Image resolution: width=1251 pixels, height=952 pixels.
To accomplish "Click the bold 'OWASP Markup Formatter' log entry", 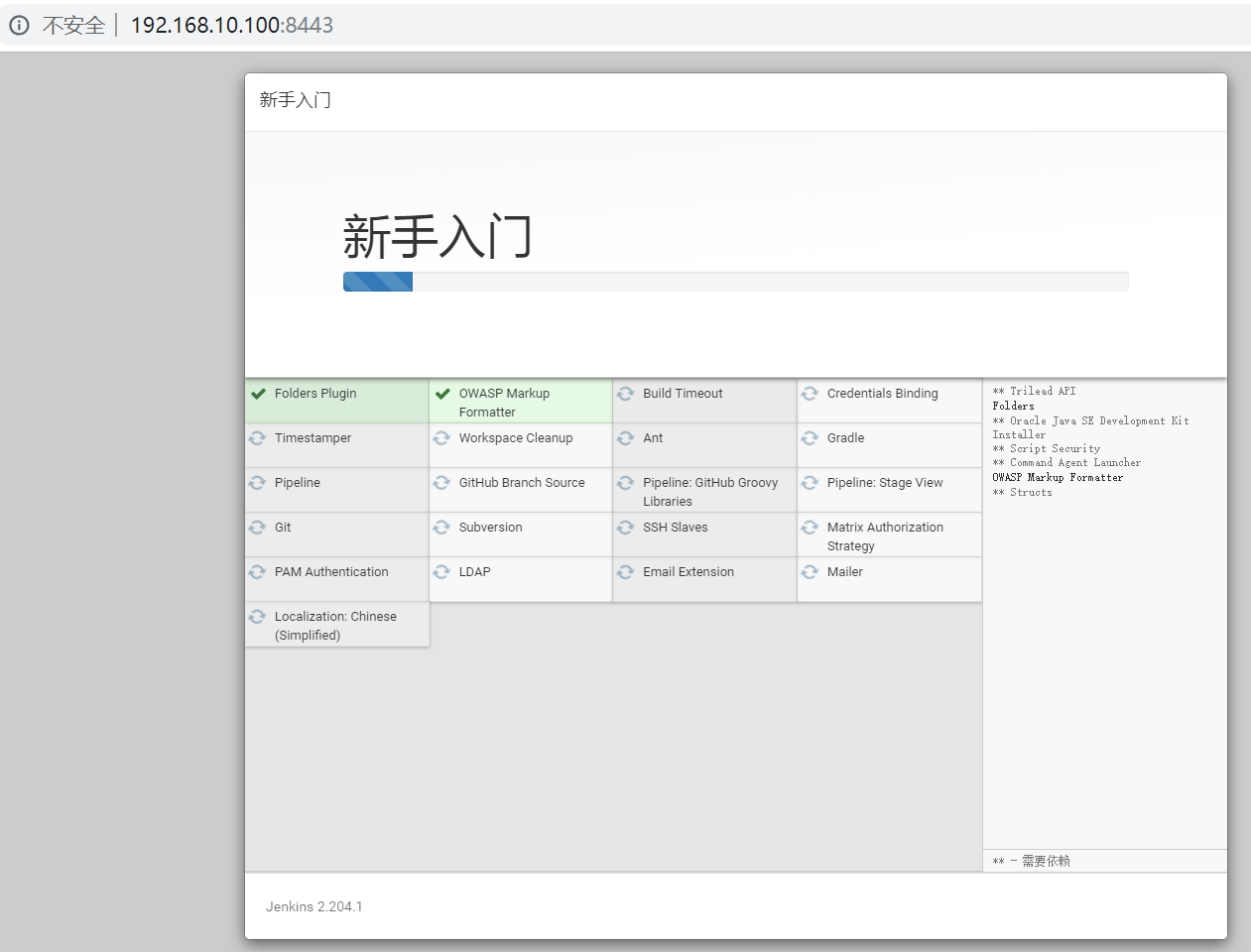I will tap(1058, 478).
